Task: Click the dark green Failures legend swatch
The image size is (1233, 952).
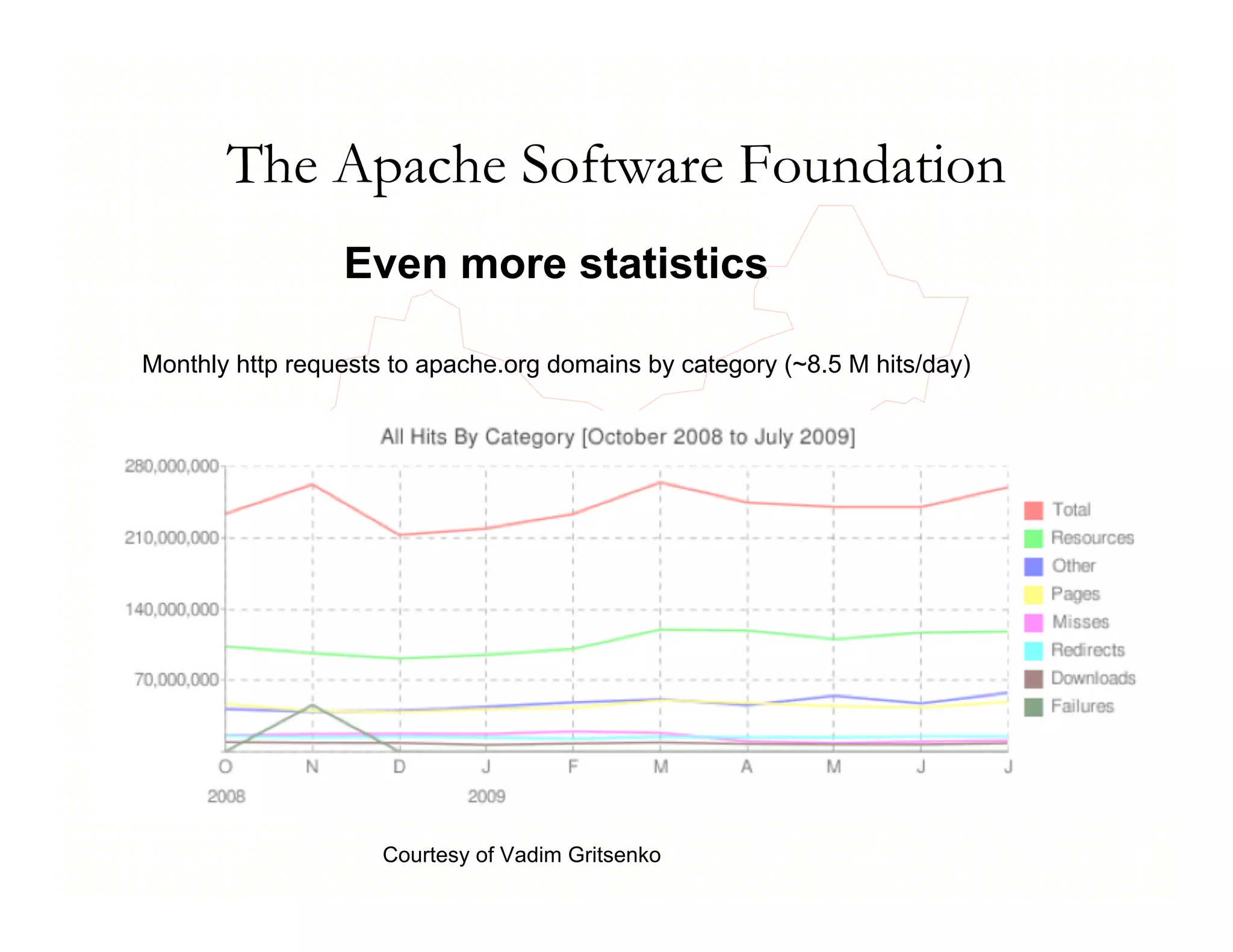Action: click(x=1033, y=707)
